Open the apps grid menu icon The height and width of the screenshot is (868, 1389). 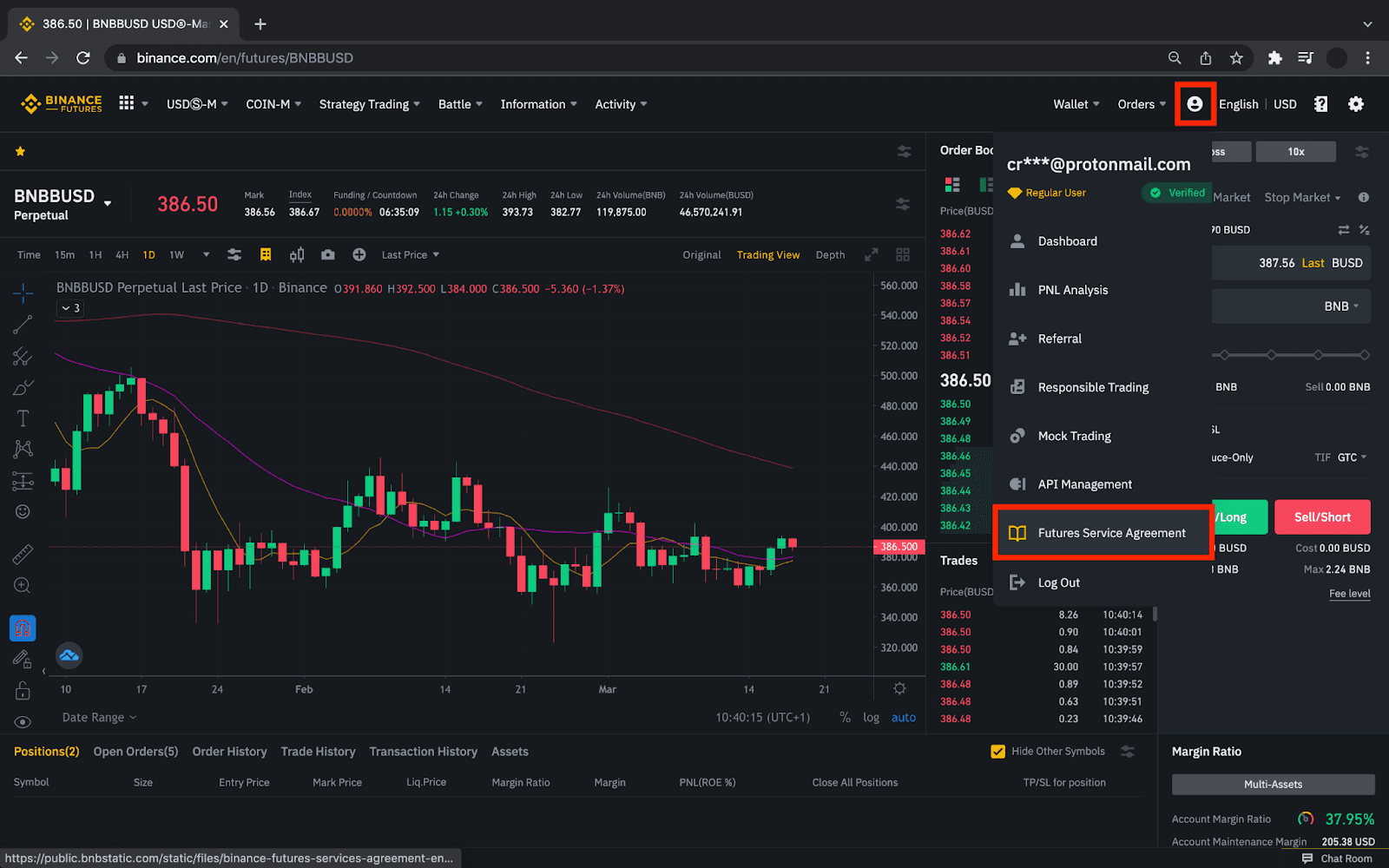(x=127, y=103)
